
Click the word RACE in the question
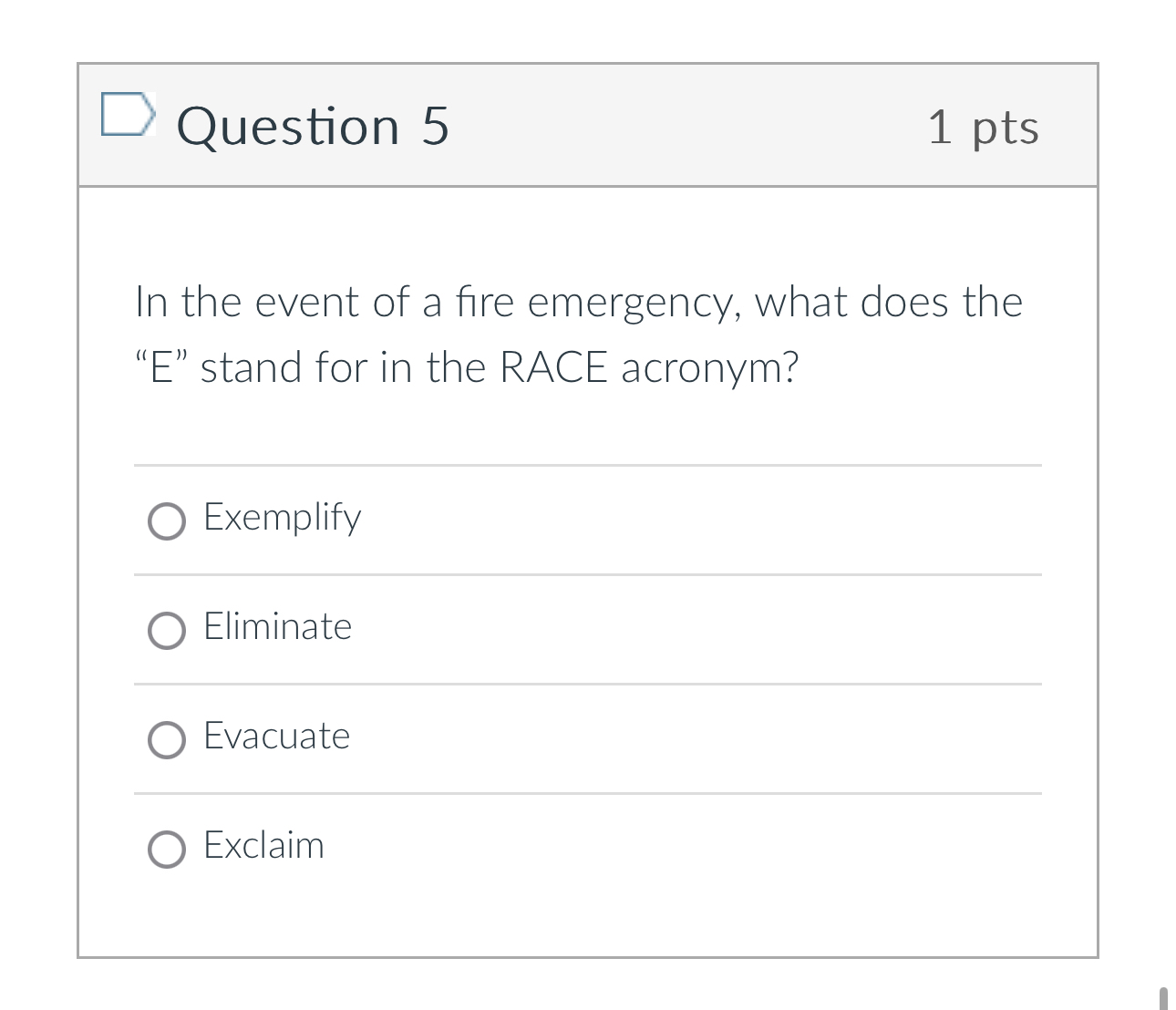click(x=553, y=368)
